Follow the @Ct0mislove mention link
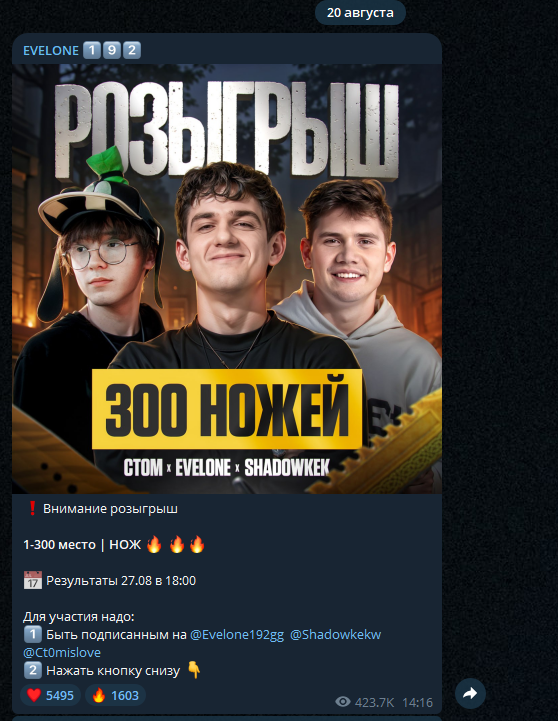The width and height of the screenshot is (558, 721). point(62,652)
